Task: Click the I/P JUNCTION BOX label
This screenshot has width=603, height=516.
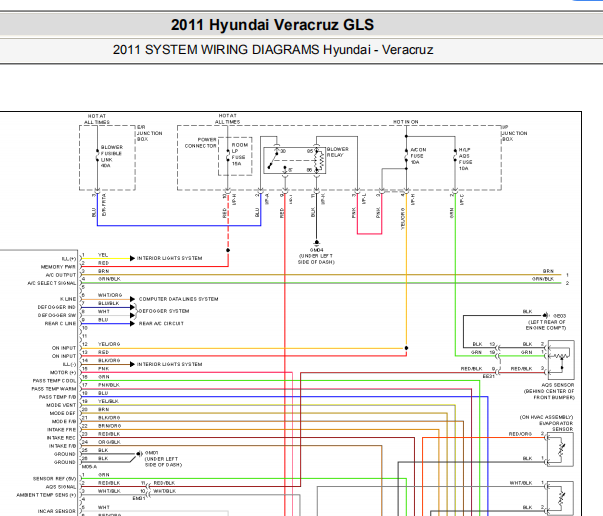Action: [514, 133]
